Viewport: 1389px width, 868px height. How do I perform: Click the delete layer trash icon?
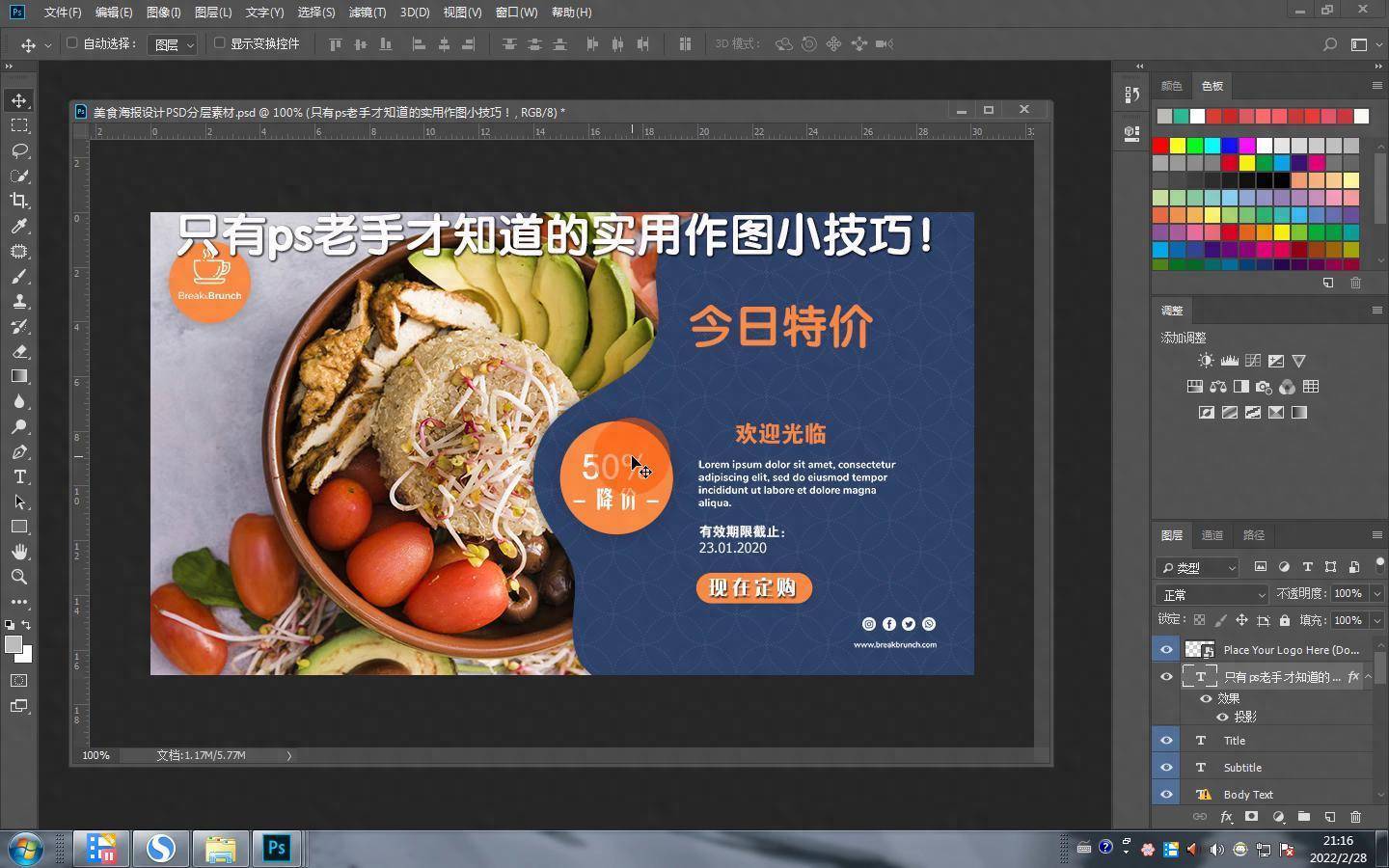(x=1355, y=817)
